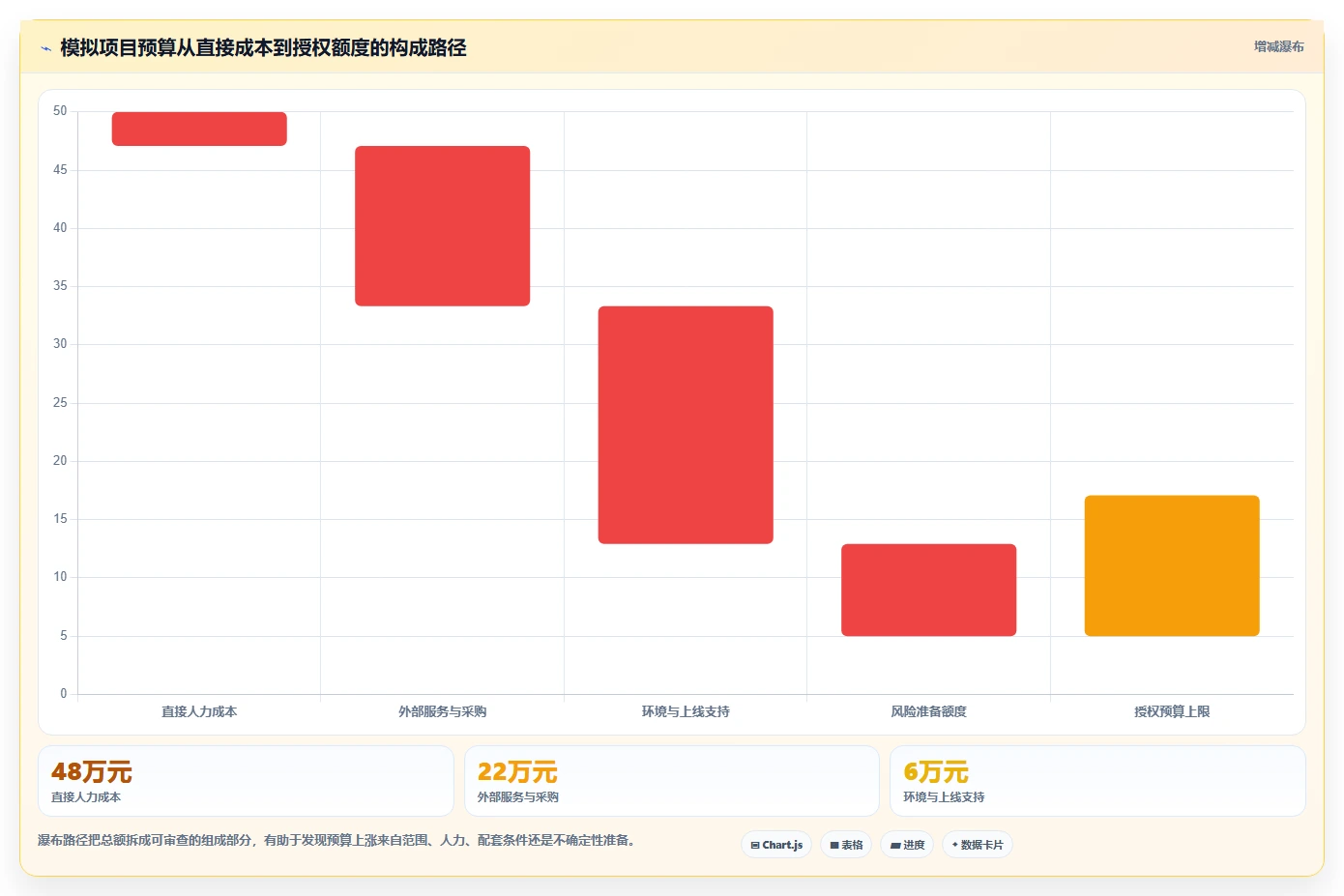Image resolution: width=1344 pixels, height=896 pixels.
Task: Click the lightning icon beside the chart title
Action: 45,48
